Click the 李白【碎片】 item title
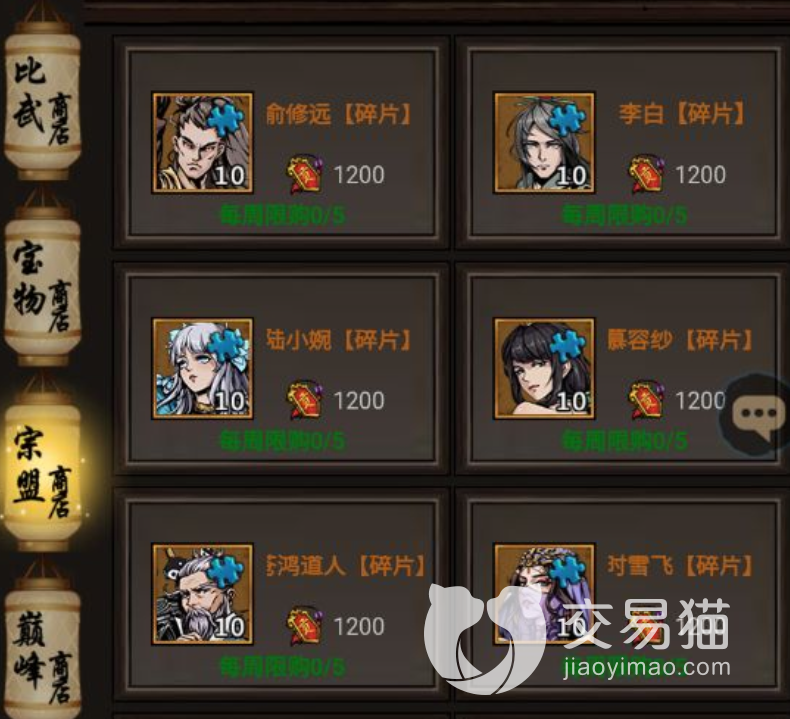 pyautogui.click(x=682, y=114)
